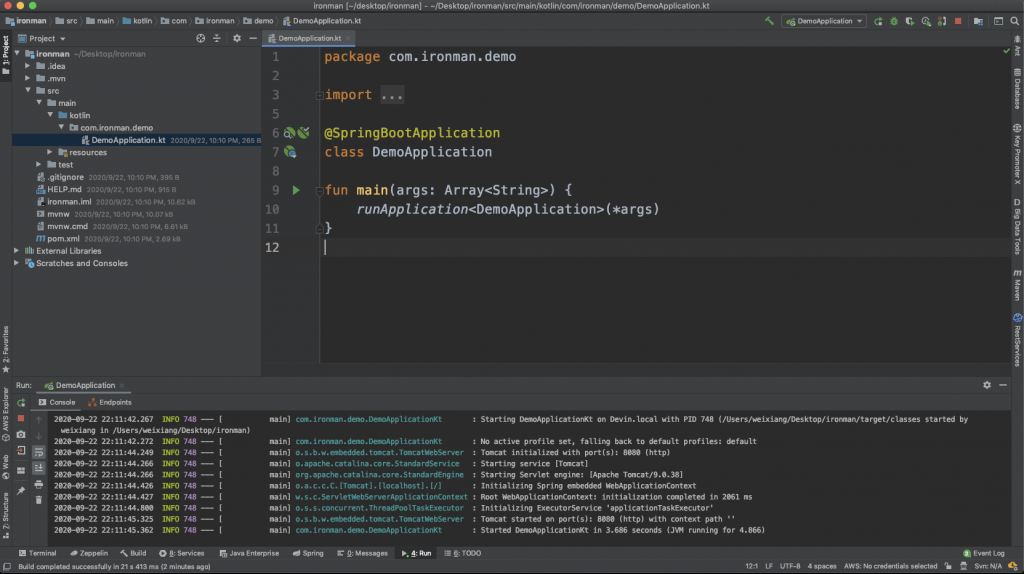The image size is (1024, 574).
Task: Toggle the Pin Tab icon in the Run panel
Action: (x=21, y=491)
